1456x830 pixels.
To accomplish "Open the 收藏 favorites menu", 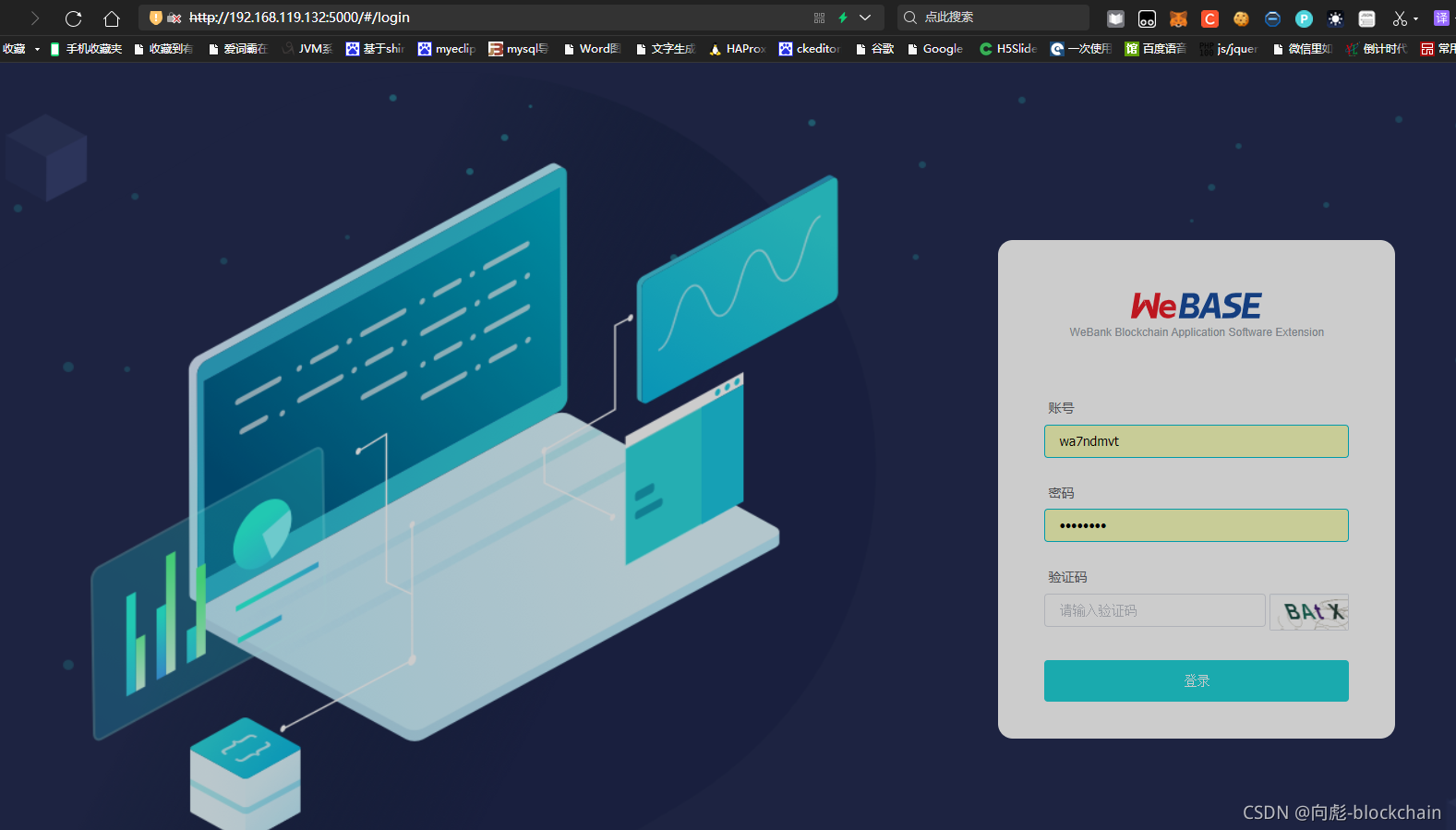I will click(14, 49).
